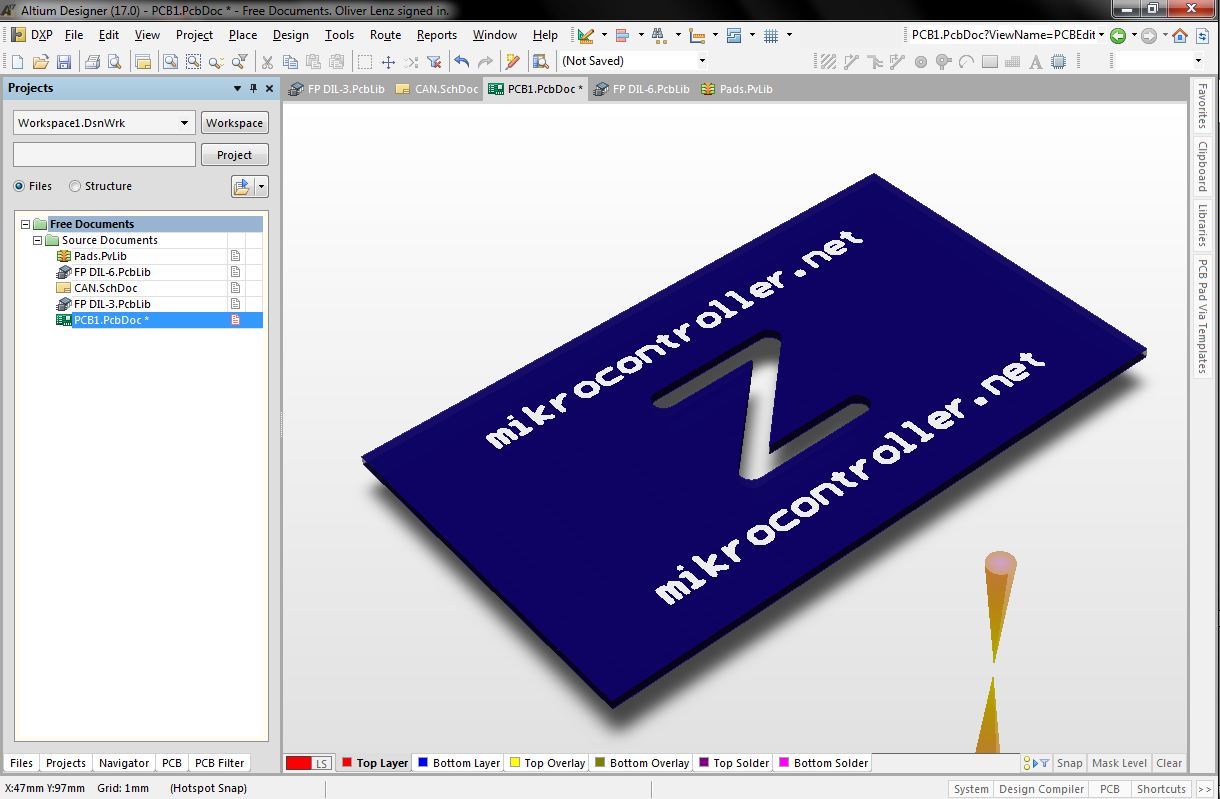Click the Save document icon
The height and width of the screenshot is (799, 1220).
click(63, 62)
